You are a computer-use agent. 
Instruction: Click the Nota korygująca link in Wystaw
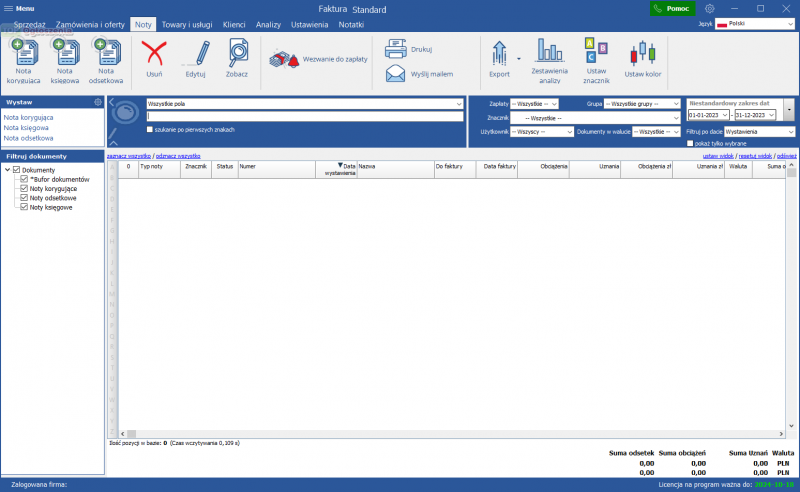coord(29,117)
